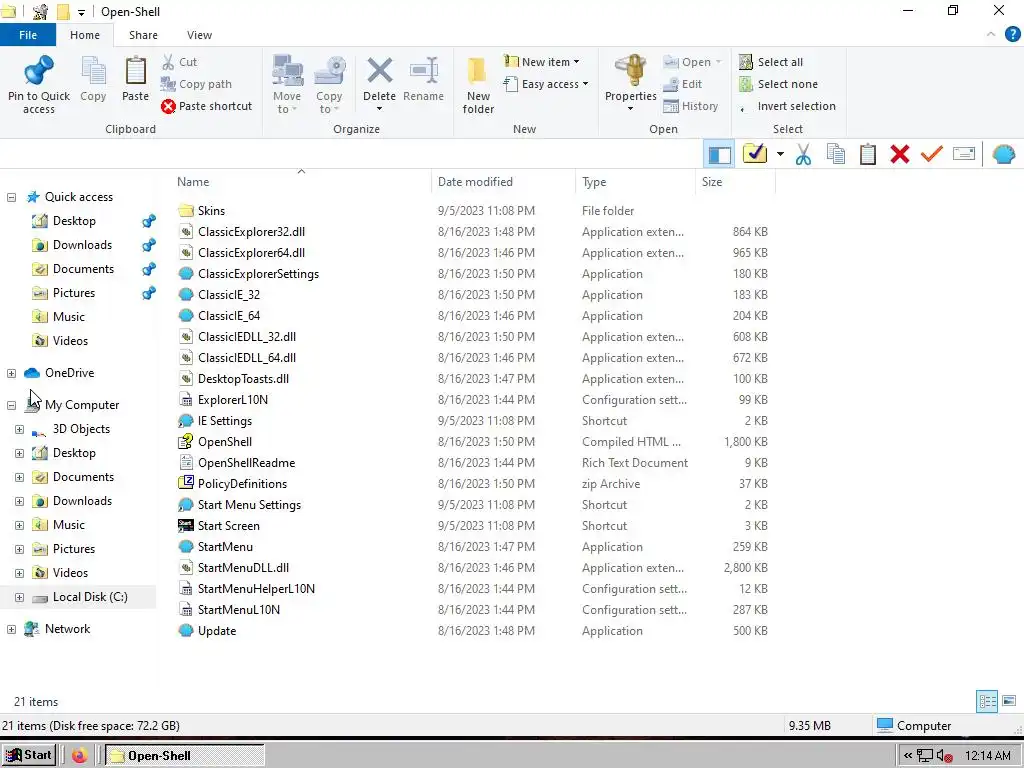Click the ribbon Paste icon
Image resolution: width=1024 pixels, height=768 pixels.
click(x=135, y=71)
